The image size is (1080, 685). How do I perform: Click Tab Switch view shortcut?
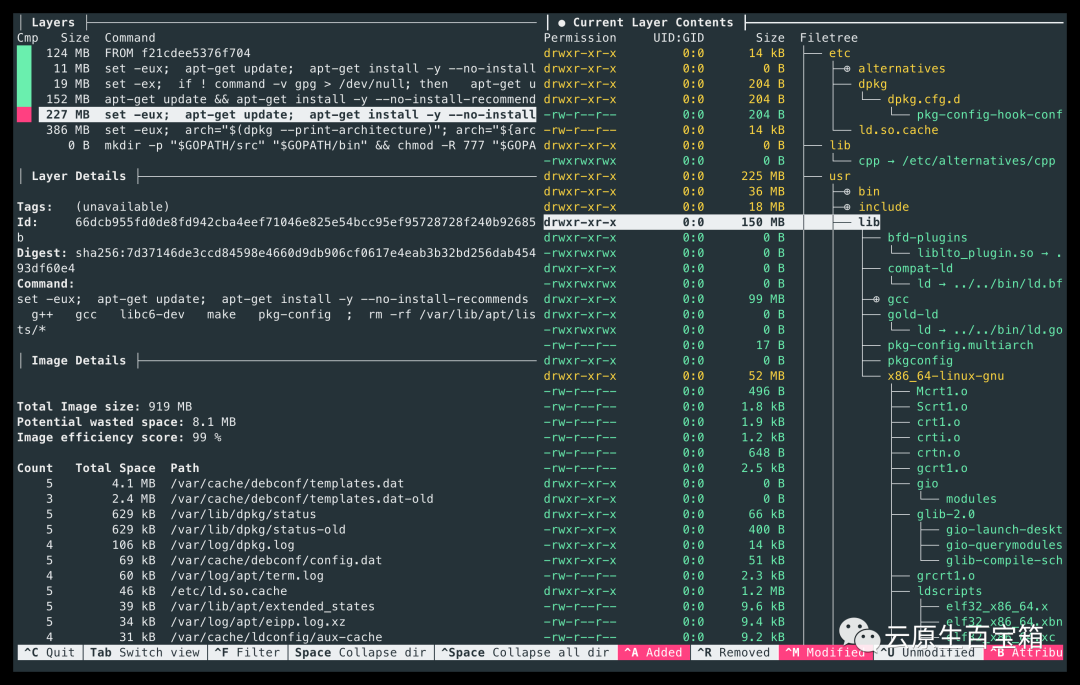pyautogui.click(x=145, y=653)
